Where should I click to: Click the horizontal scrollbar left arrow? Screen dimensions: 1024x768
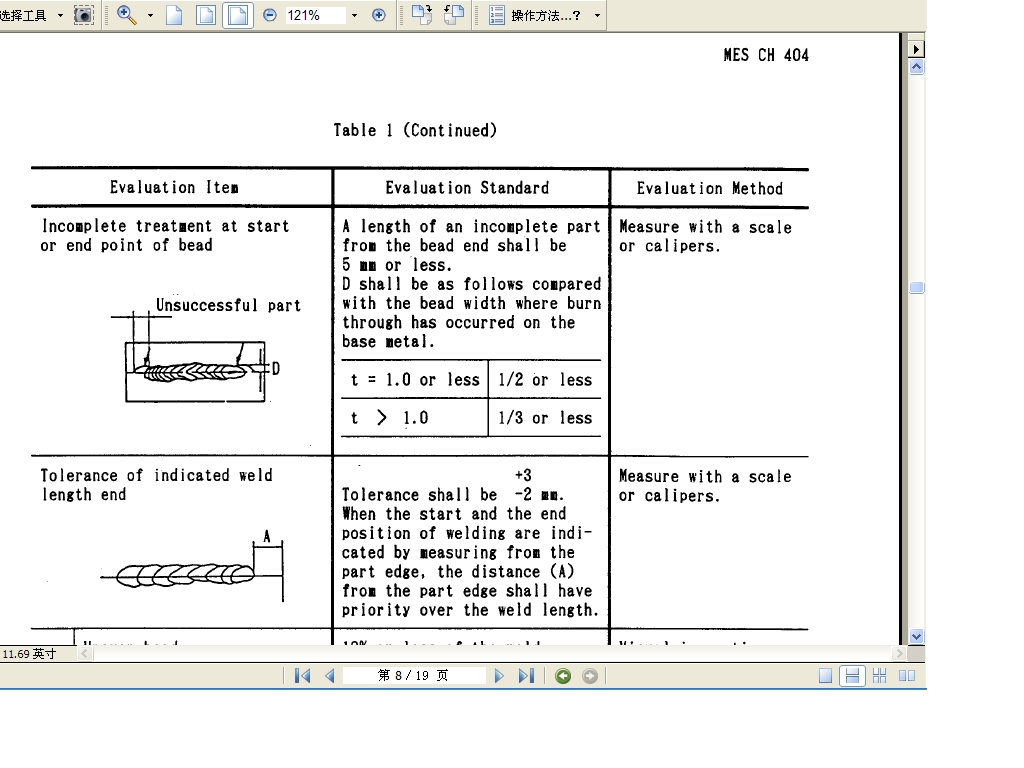pyautogui.click(x=84, y=653)
